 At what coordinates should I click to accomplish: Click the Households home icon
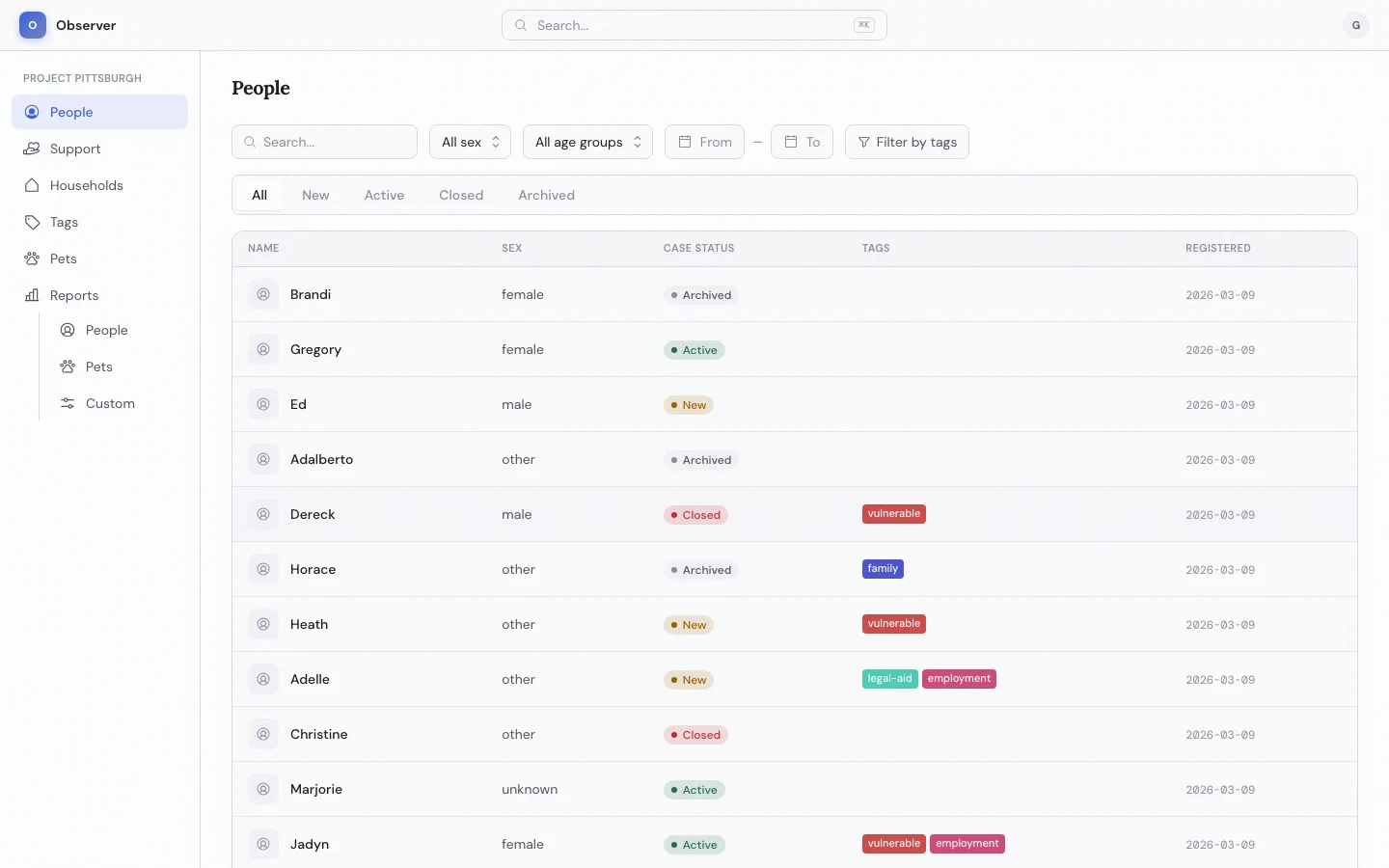tap(32, 185)
